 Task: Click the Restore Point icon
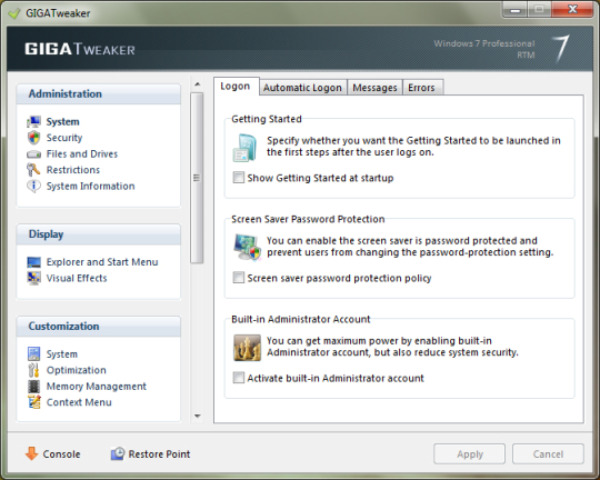tap(117, 454)
